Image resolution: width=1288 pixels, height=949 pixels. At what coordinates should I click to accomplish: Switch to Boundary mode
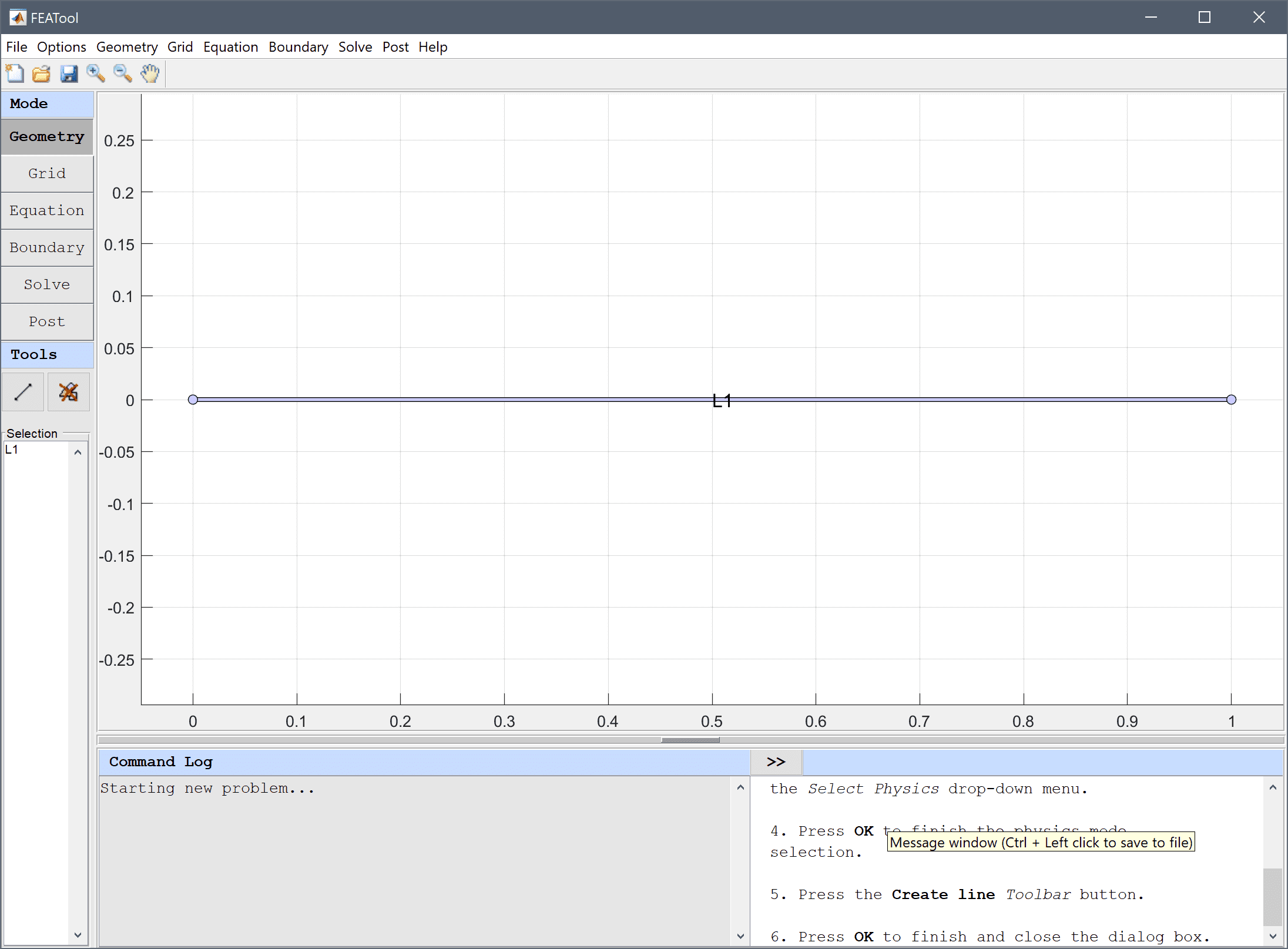(47, 248)
